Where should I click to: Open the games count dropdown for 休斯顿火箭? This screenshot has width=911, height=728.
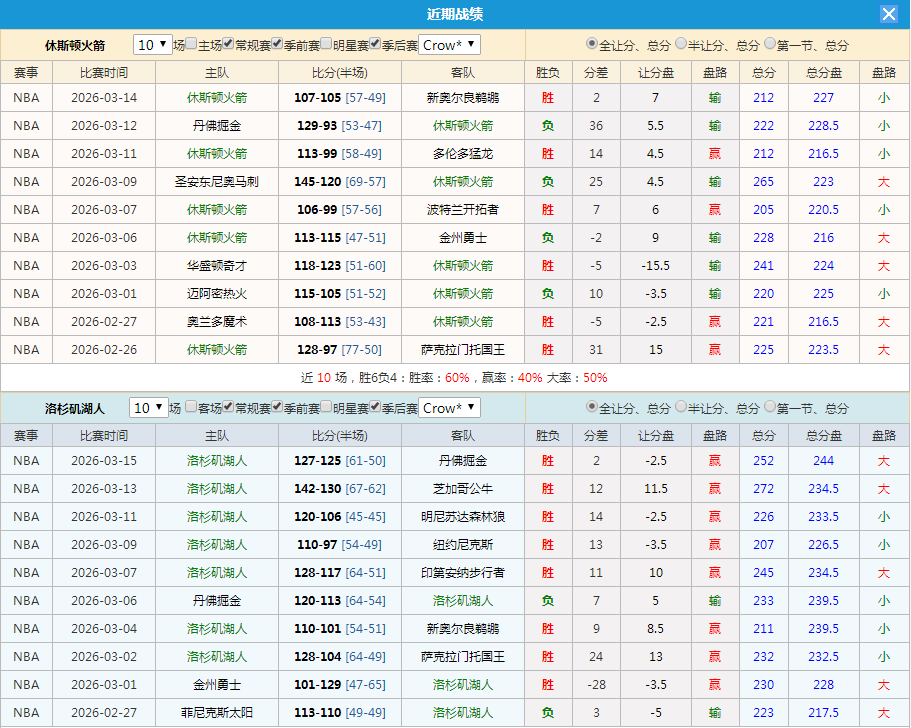point(152,44)
